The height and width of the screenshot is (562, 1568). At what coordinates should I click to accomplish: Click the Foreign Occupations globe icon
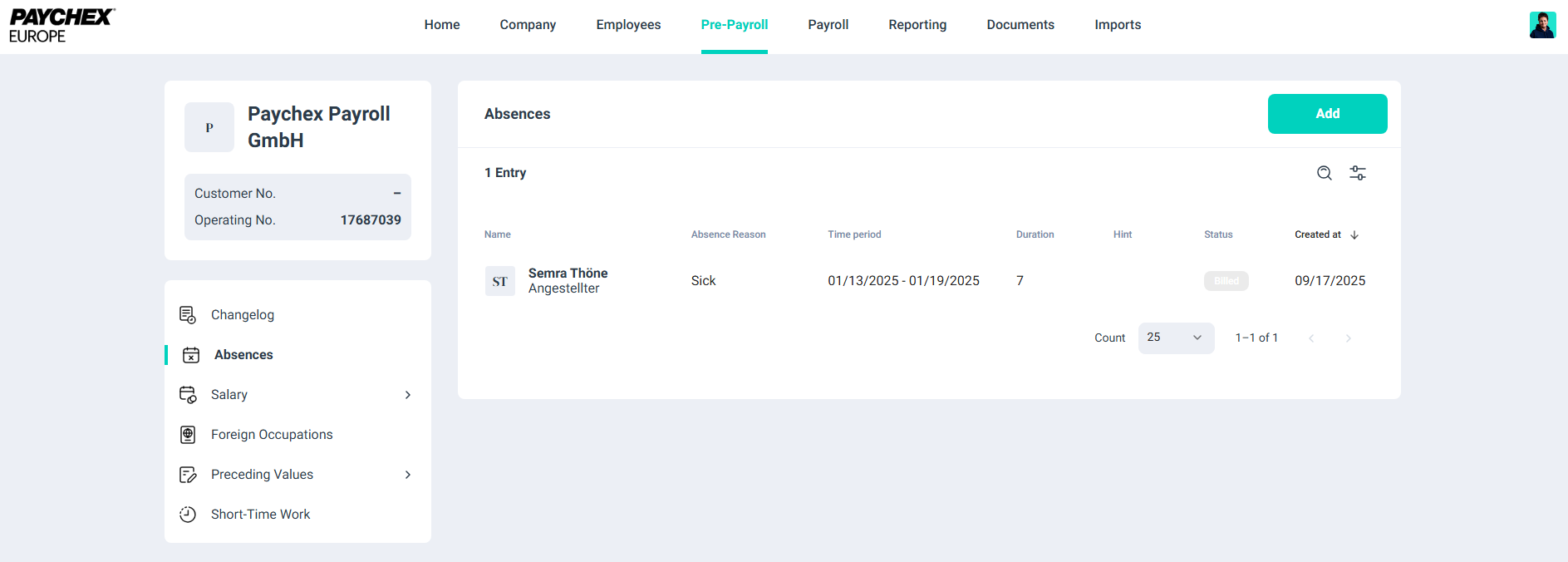coord(188,435)
